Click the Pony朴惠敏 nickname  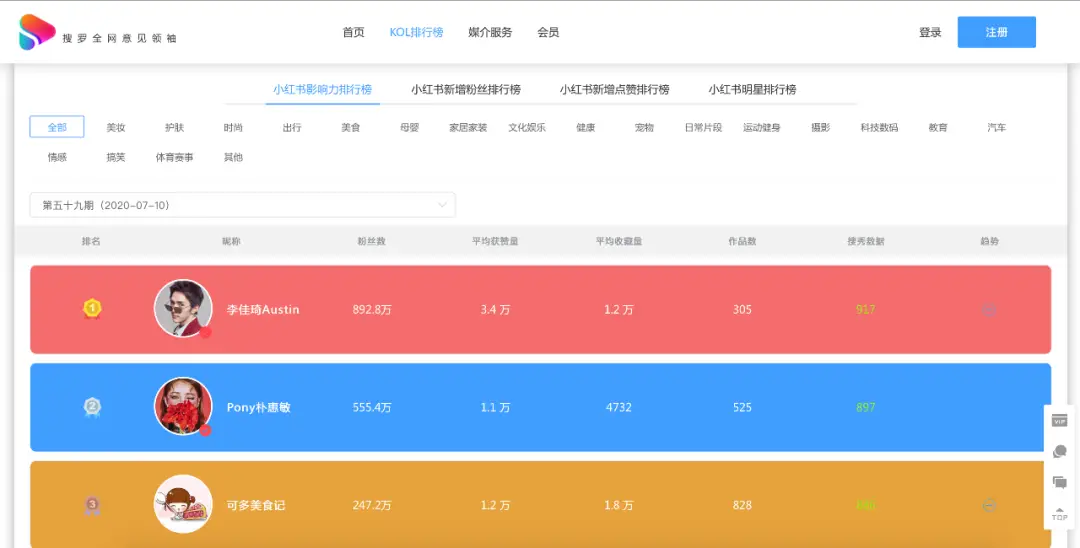point(259,408)
